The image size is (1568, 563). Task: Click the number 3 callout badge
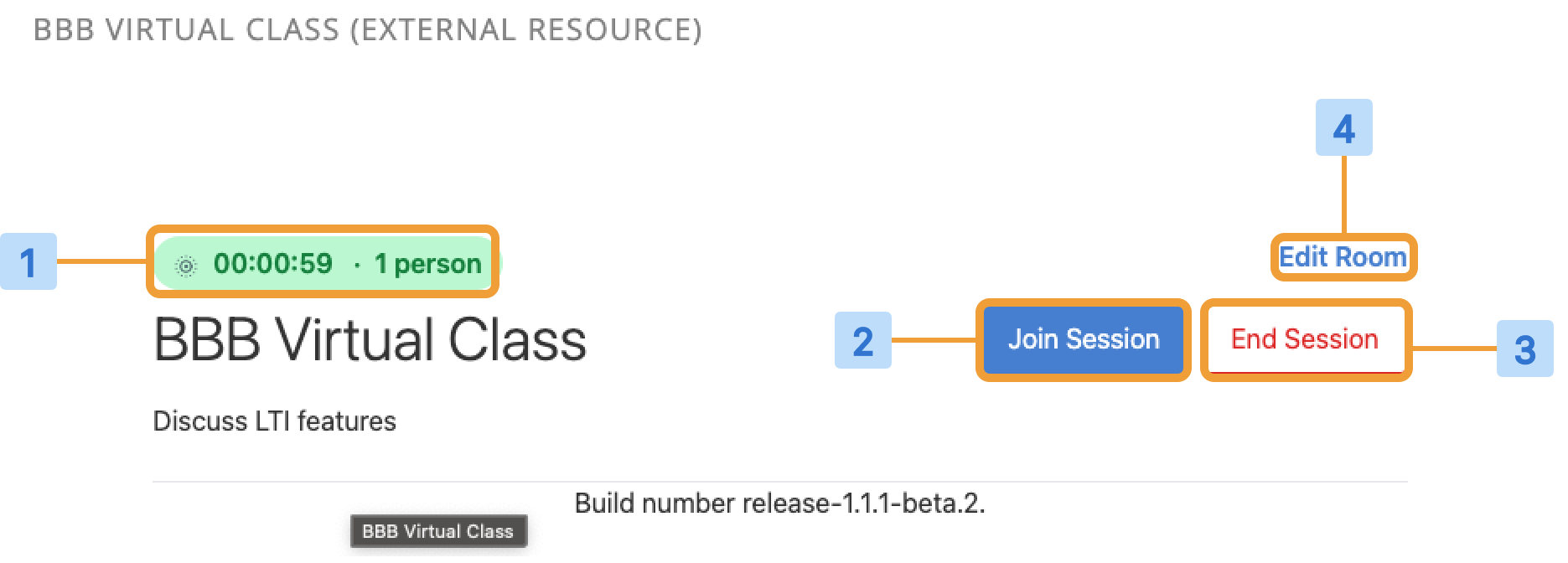(1525, 349)
